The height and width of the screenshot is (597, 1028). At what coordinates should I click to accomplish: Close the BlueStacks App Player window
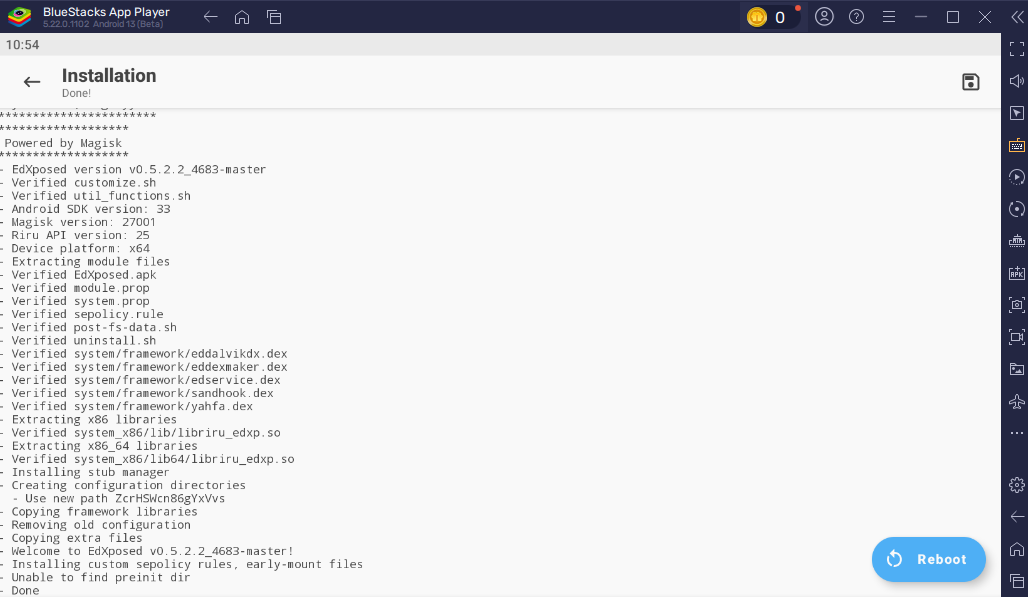(985, 17)
